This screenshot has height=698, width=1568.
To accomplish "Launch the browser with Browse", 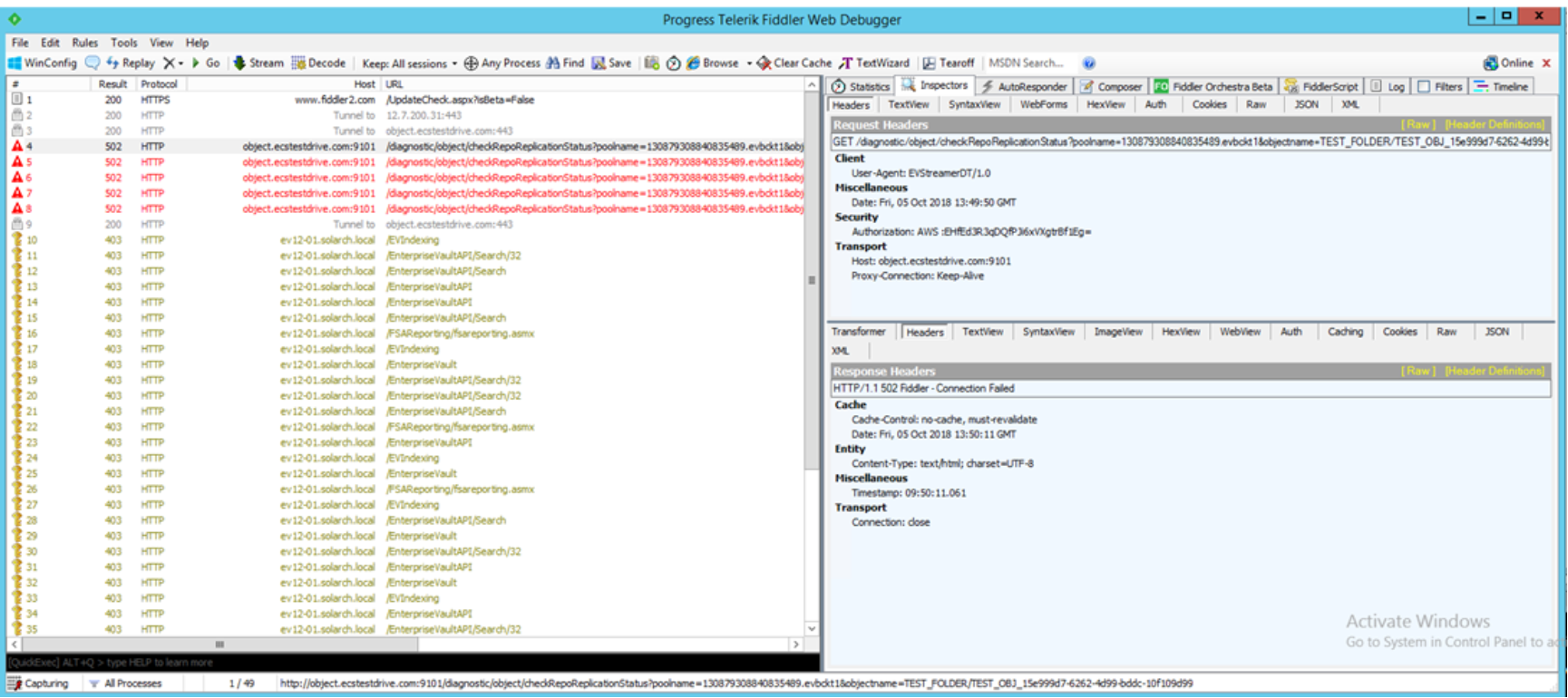I will [x=713, y=63].
